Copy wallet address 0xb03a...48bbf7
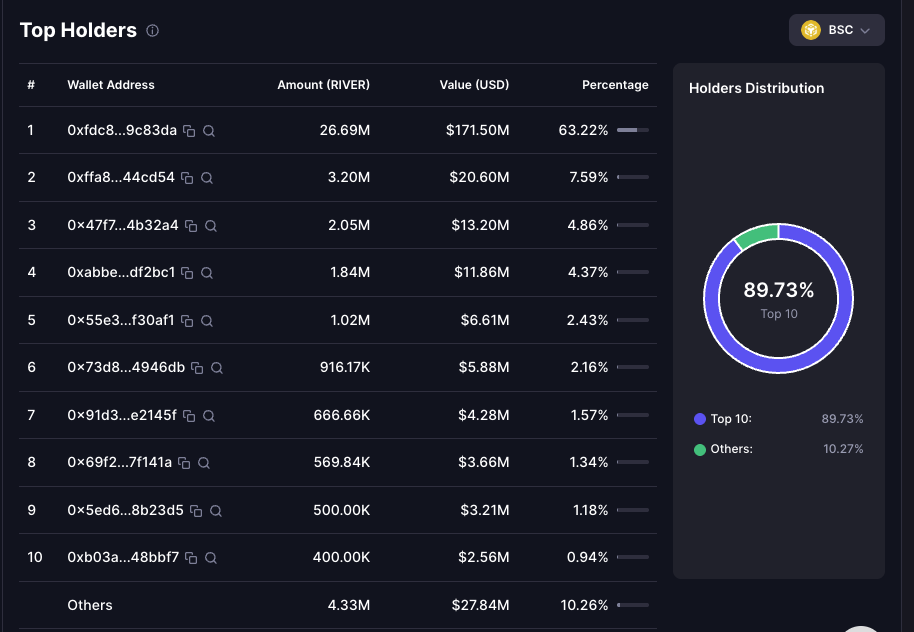The height and width of the screenshot is (632, 914). (191, 558)
